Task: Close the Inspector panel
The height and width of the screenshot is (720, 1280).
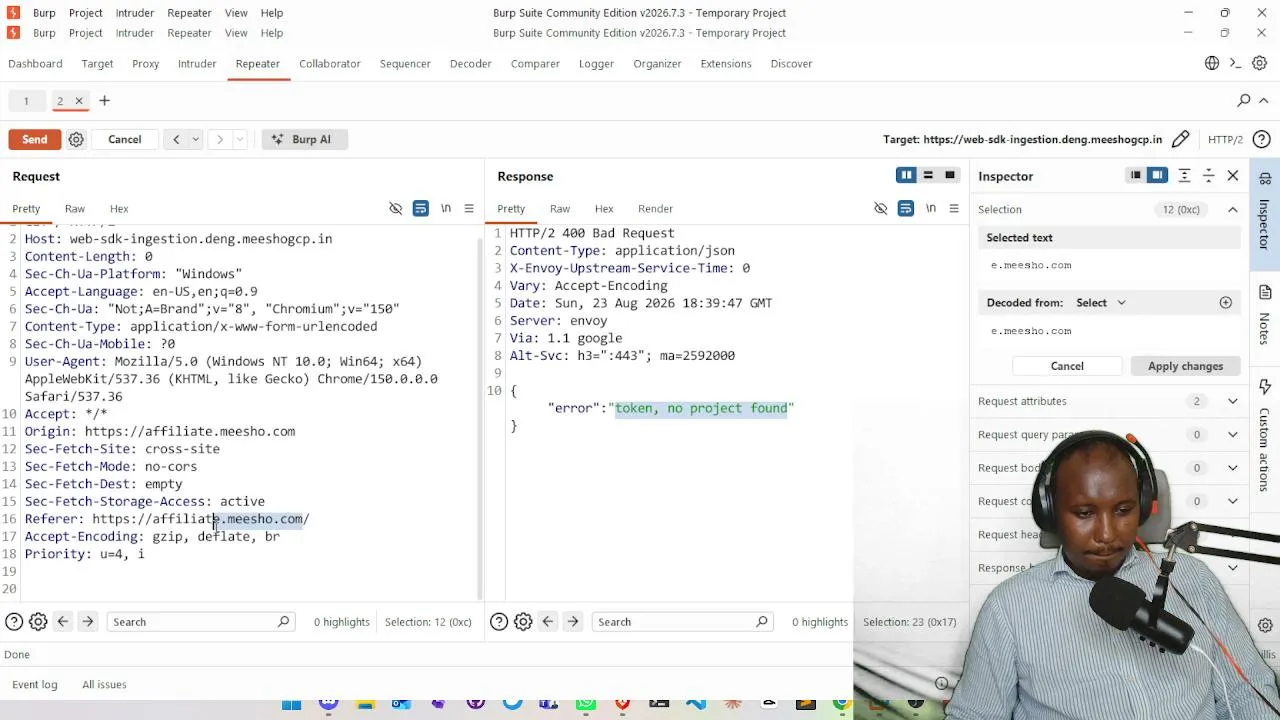Action: pyautogui.click(x=1233, y=176)
